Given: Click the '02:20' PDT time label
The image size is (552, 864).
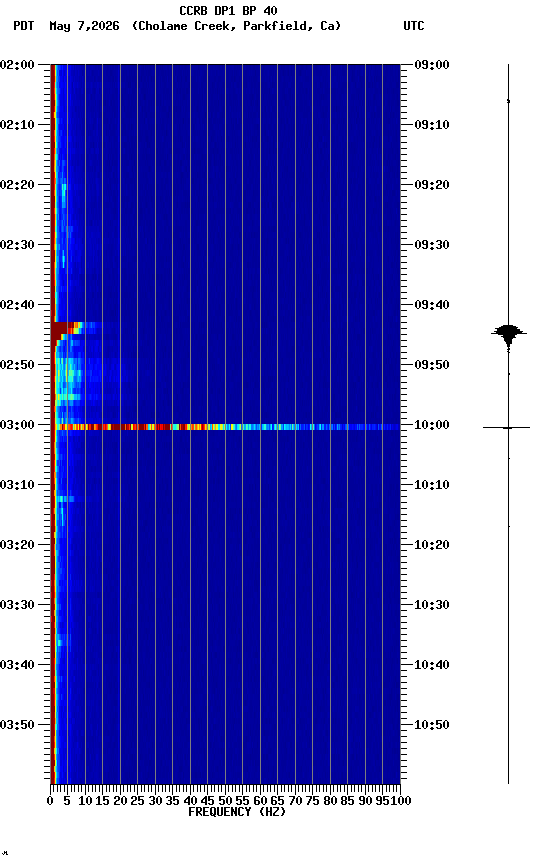Looking at the screenshot, I should tap(17, 185).
